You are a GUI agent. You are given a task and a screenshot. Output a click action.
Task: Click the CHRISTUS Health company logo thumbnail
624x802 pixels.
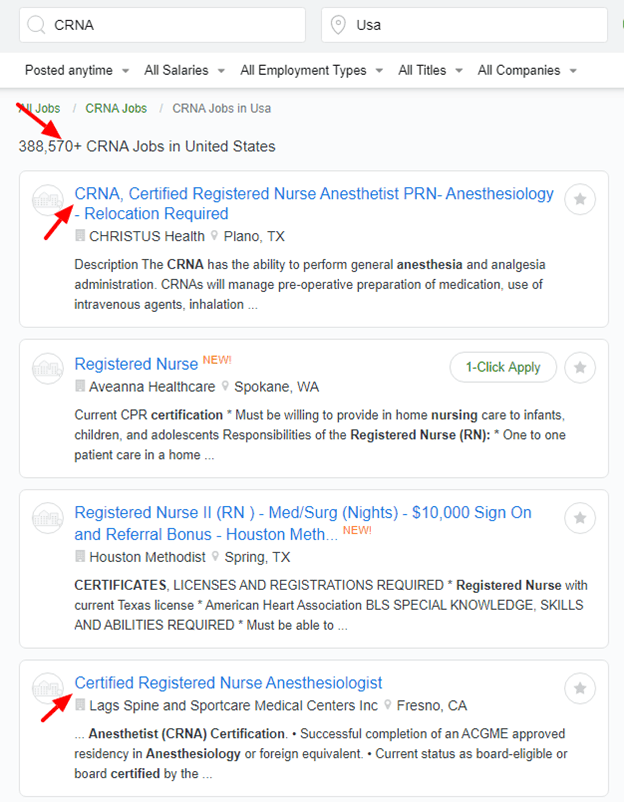pyautogui.click(x=47, y=201)
